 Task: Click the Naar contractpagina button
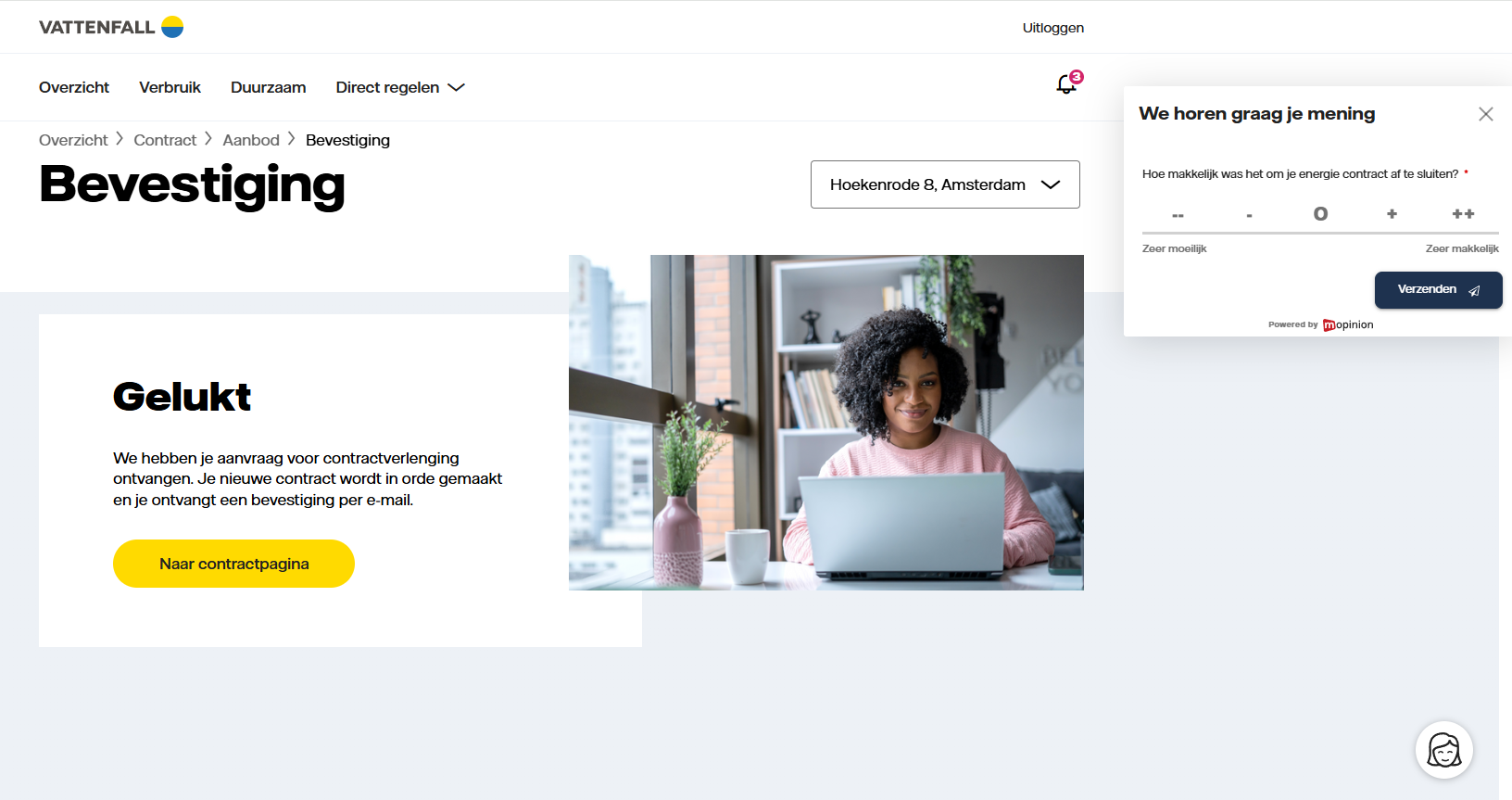233,564
